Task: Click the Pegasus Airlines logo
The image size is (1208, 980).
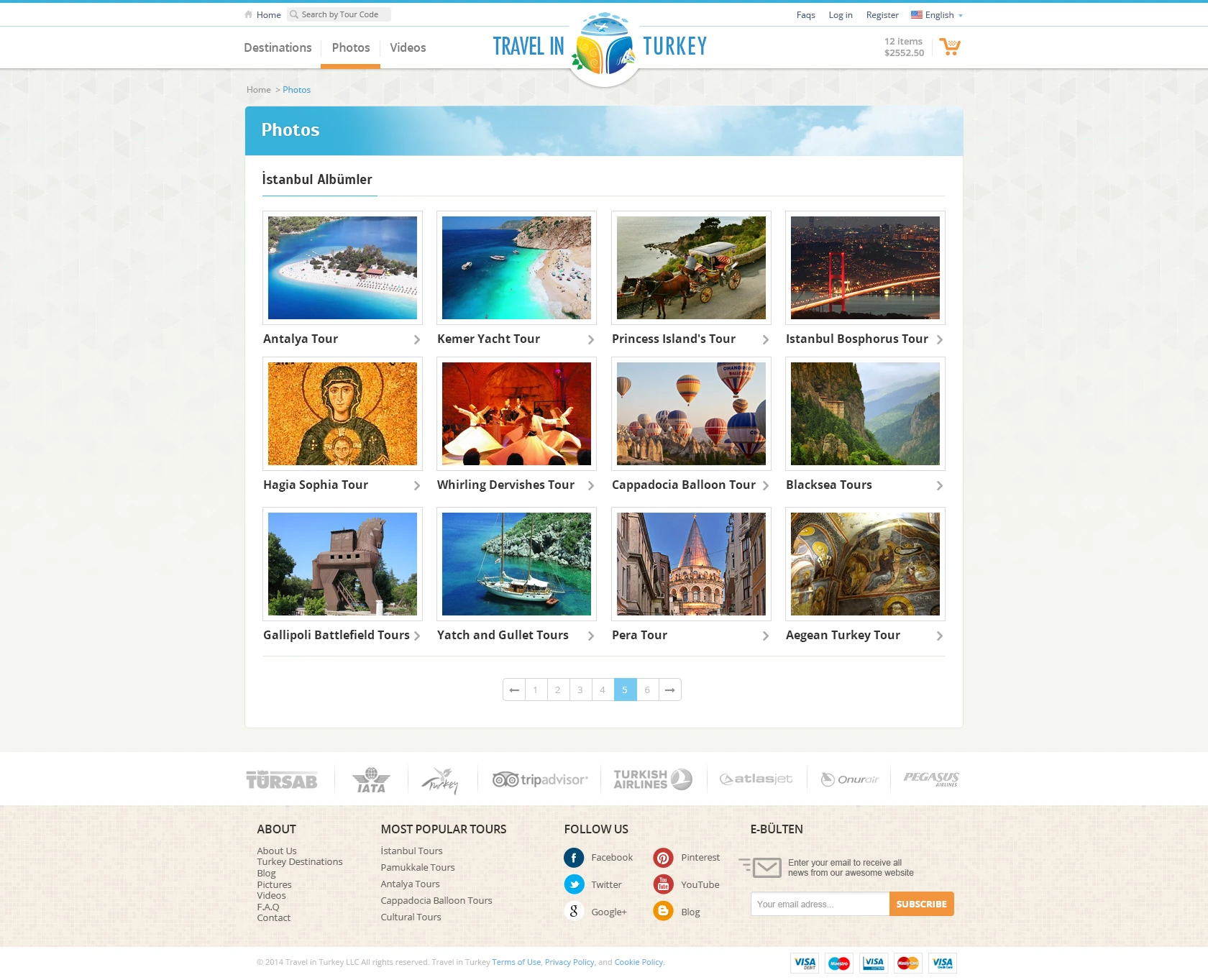Action: [931, 779]
